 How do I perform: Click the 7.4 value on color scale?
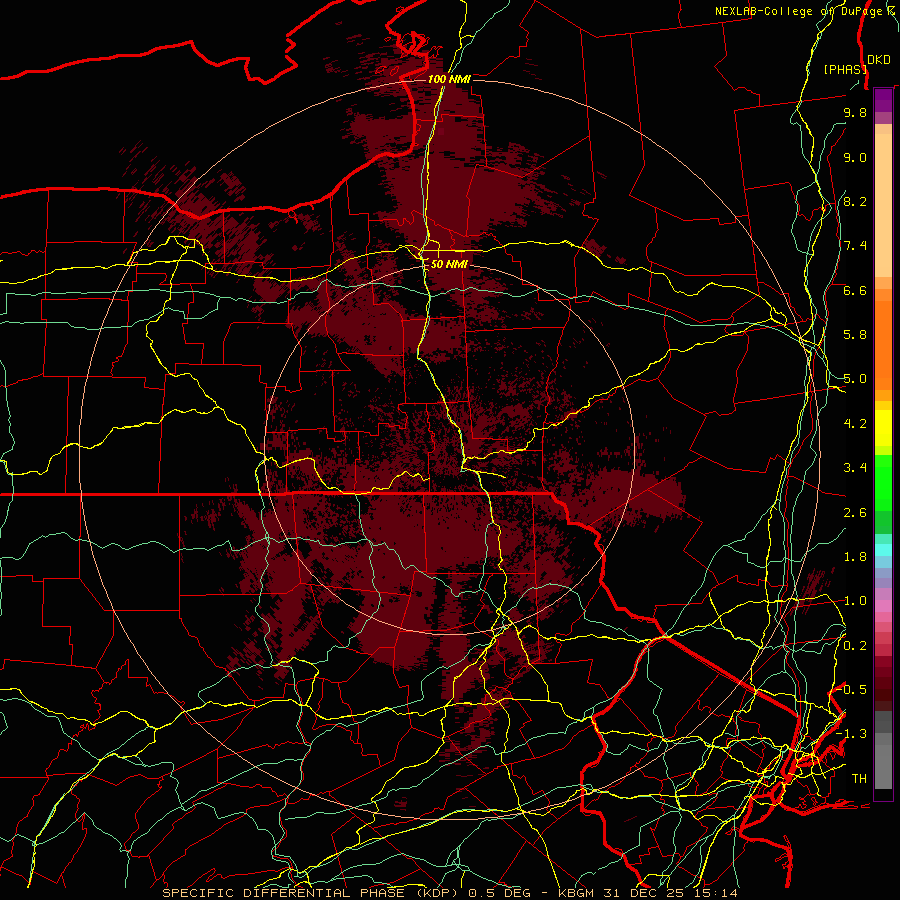tap(855, 246)
